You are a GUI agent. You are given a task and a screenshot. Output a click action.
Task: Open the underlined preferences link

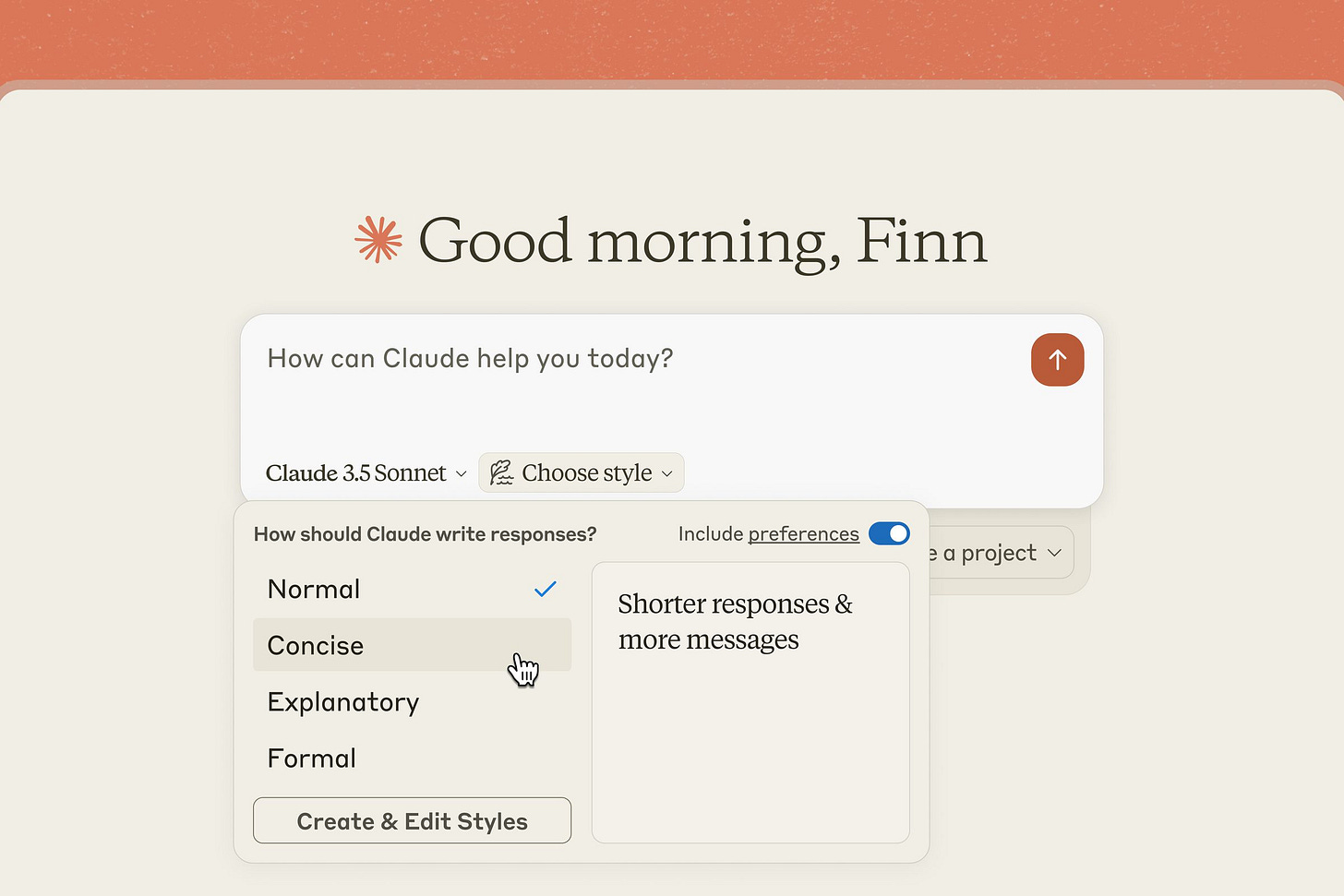pyautogui.click(x=803, y=533)
